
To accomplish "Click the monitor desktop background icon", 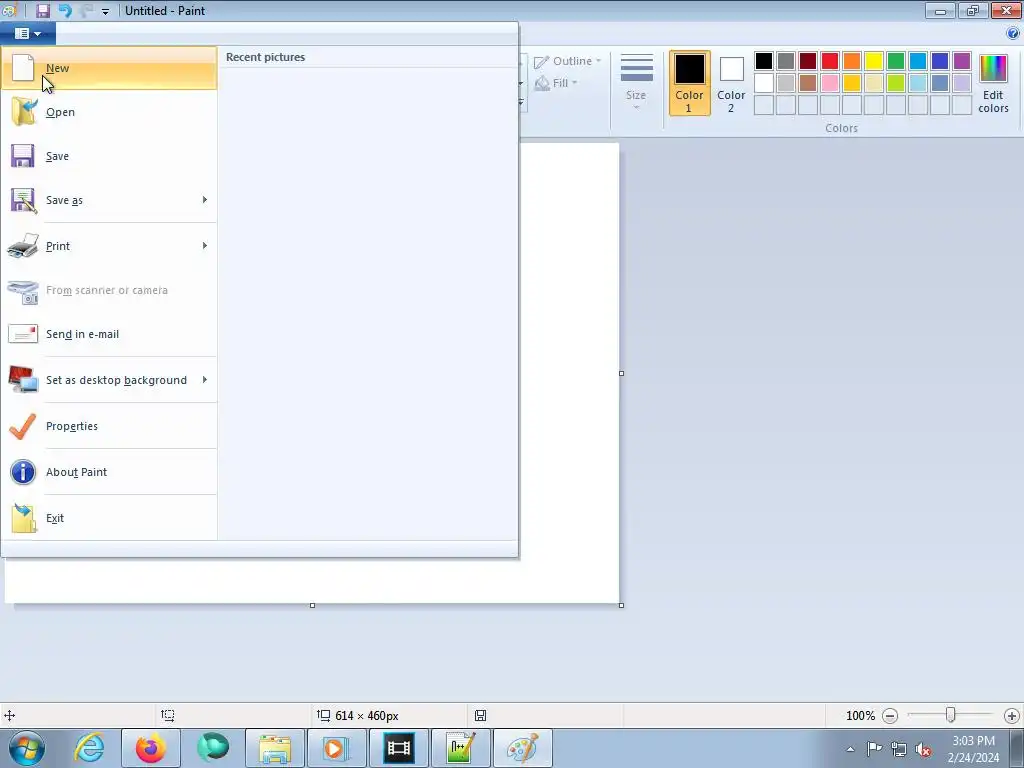I will [x=23, y=379].
